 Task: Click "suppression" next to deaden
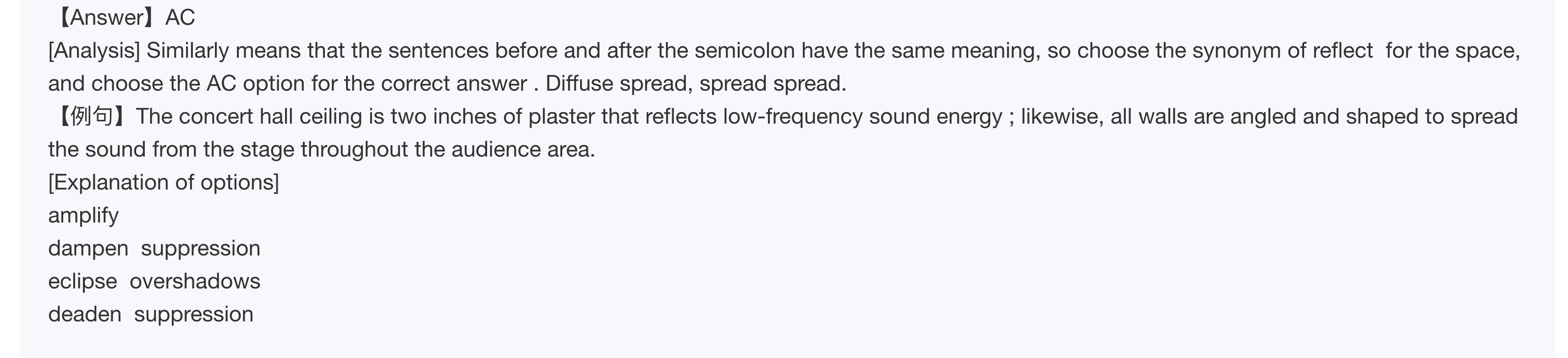coord(193,314)
